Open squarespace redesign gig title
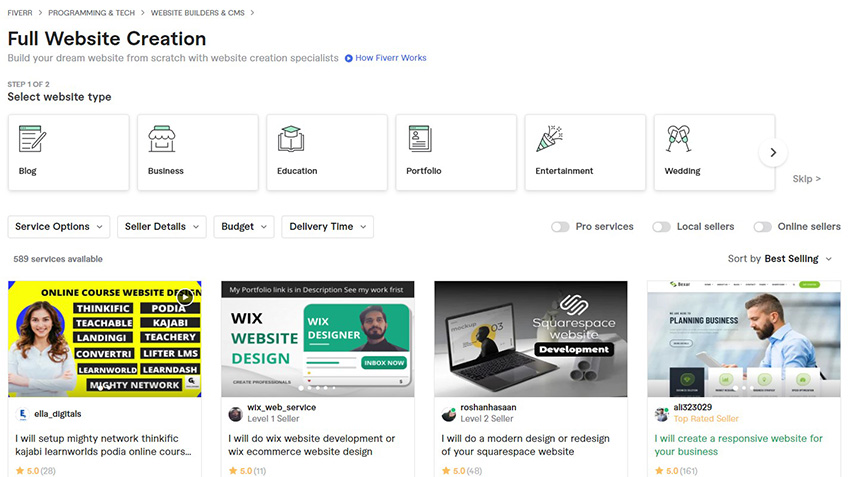This screenshot has width=850, height=477. tap(525, 445)
